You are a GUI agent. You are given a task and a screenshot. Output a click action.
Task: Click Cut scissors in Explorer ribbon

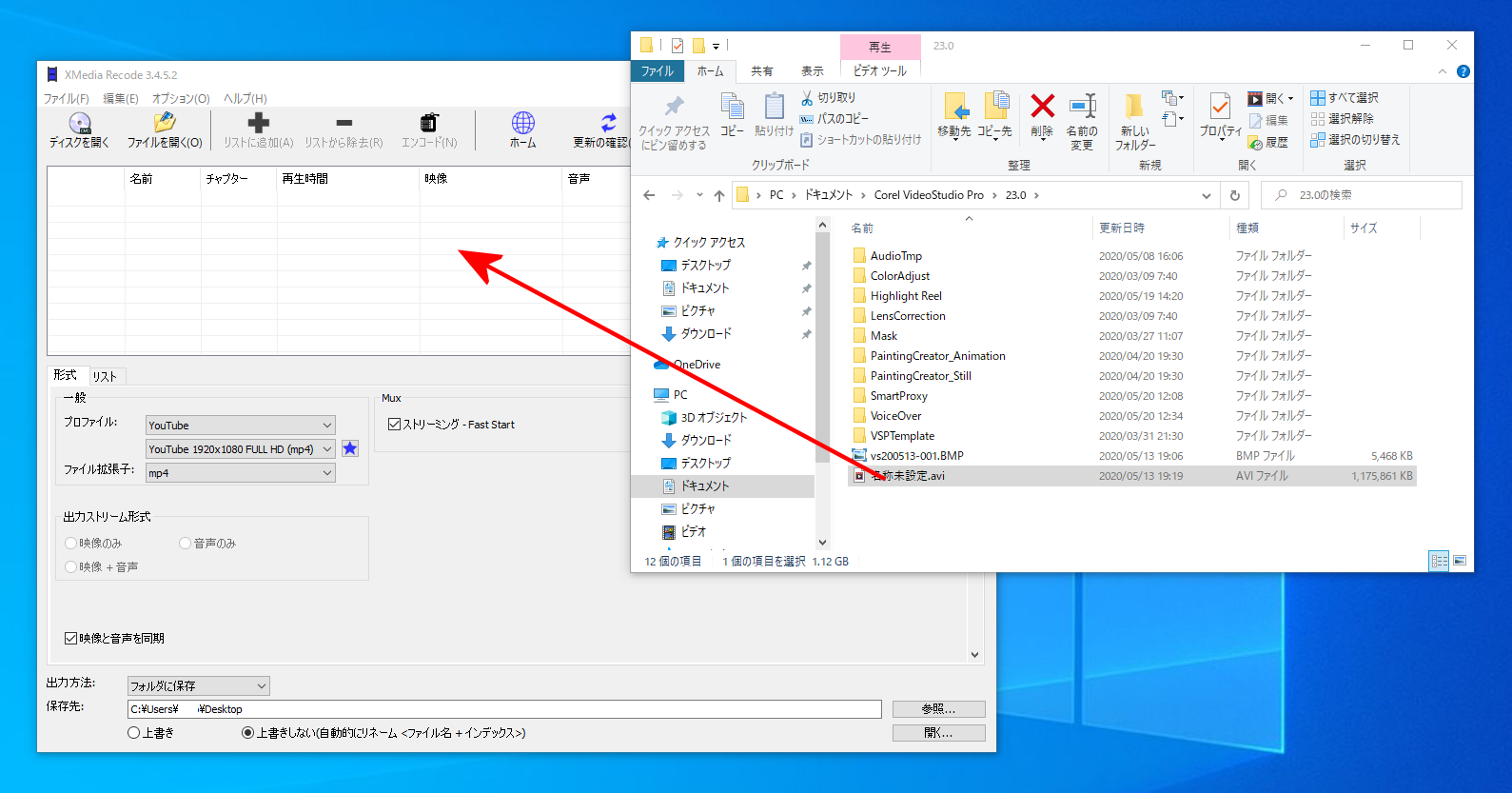click(828, 98)
